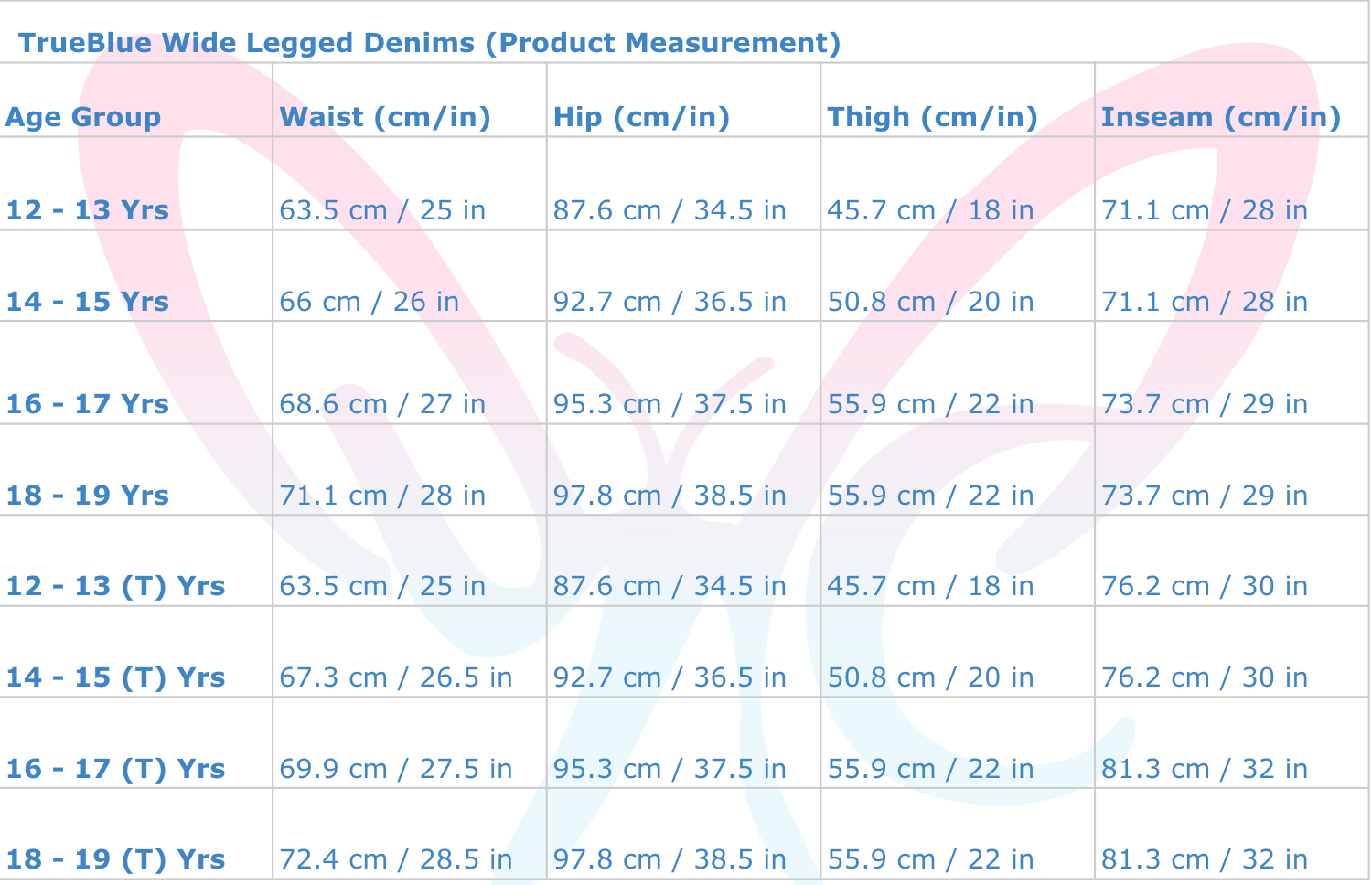This screenshot has height=885, width=1372.
Task: Click the Waist (cm/in) column header
Action: coord(385,117)
